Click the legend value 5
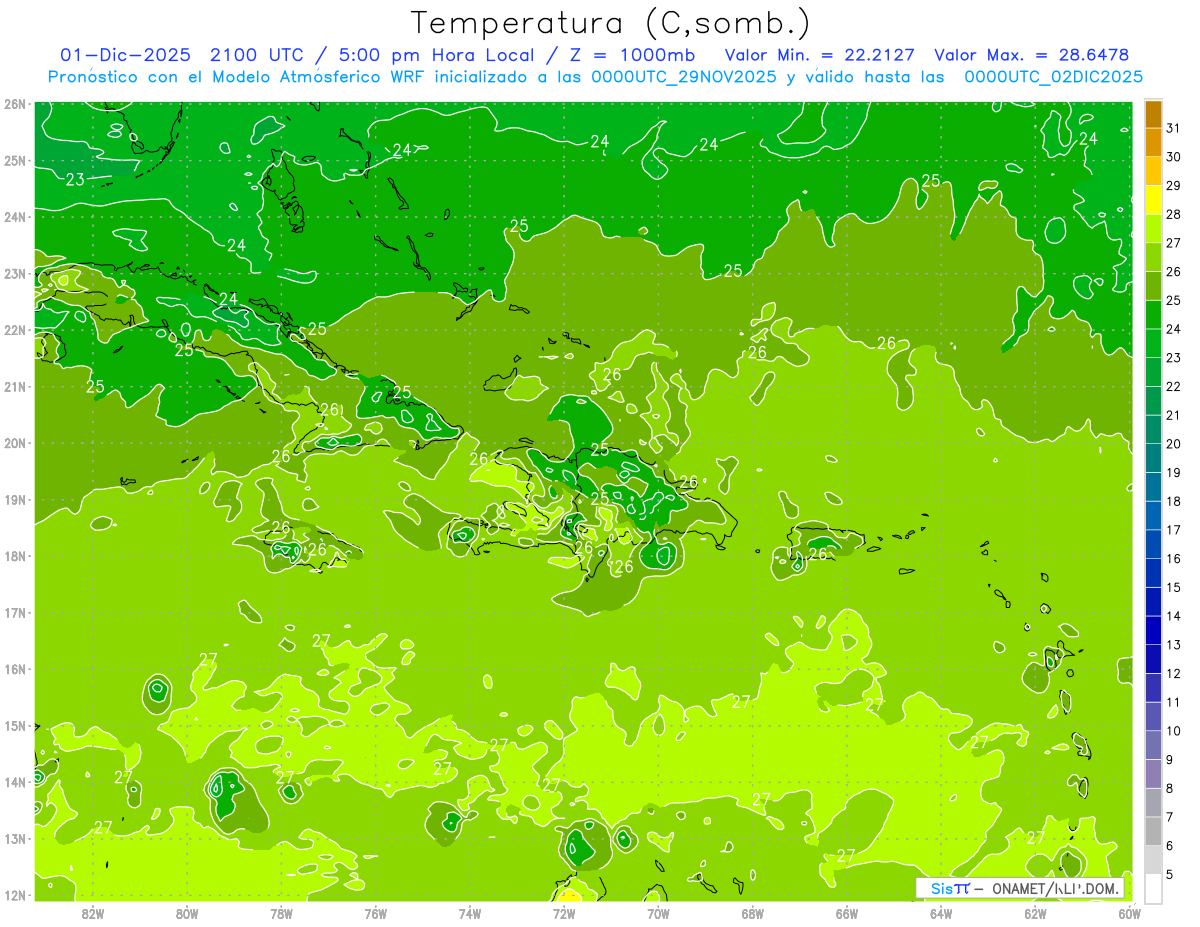Screen dimensions: 1200x927 pyautogui.click(x=1171, y=874)
